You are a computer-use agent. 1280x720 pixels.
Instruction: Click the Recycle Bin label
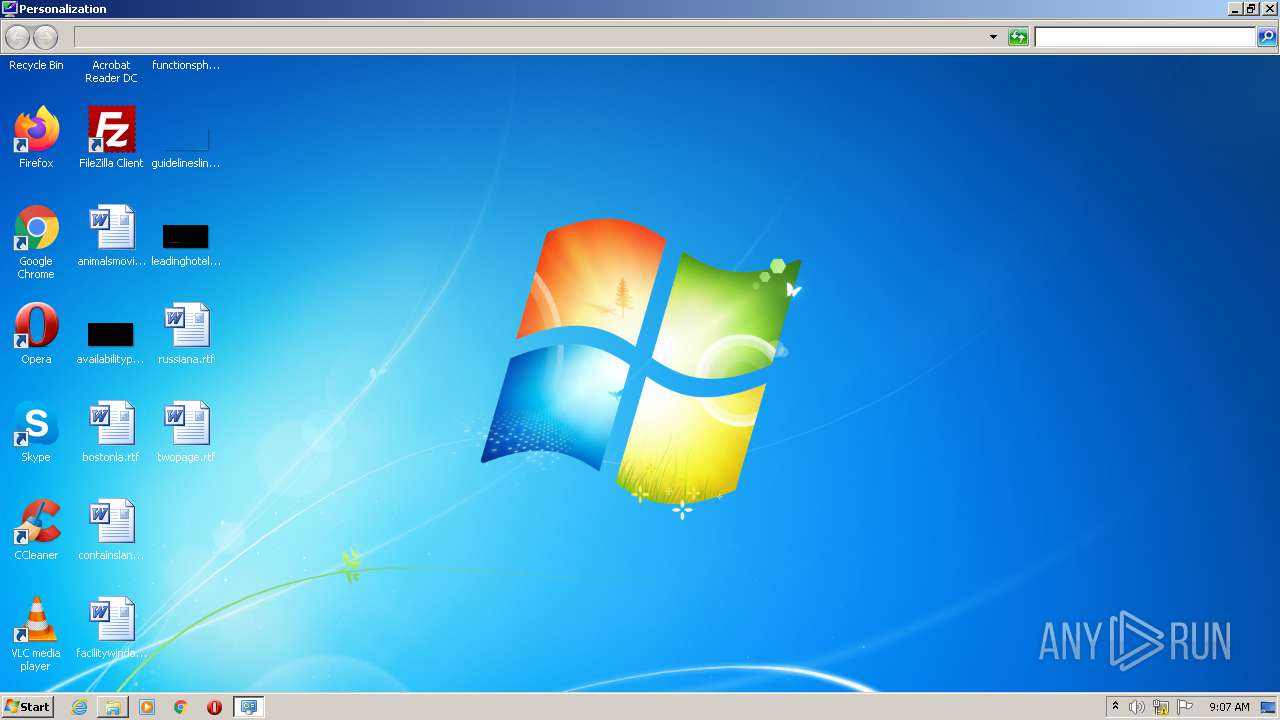click(36, 65)
